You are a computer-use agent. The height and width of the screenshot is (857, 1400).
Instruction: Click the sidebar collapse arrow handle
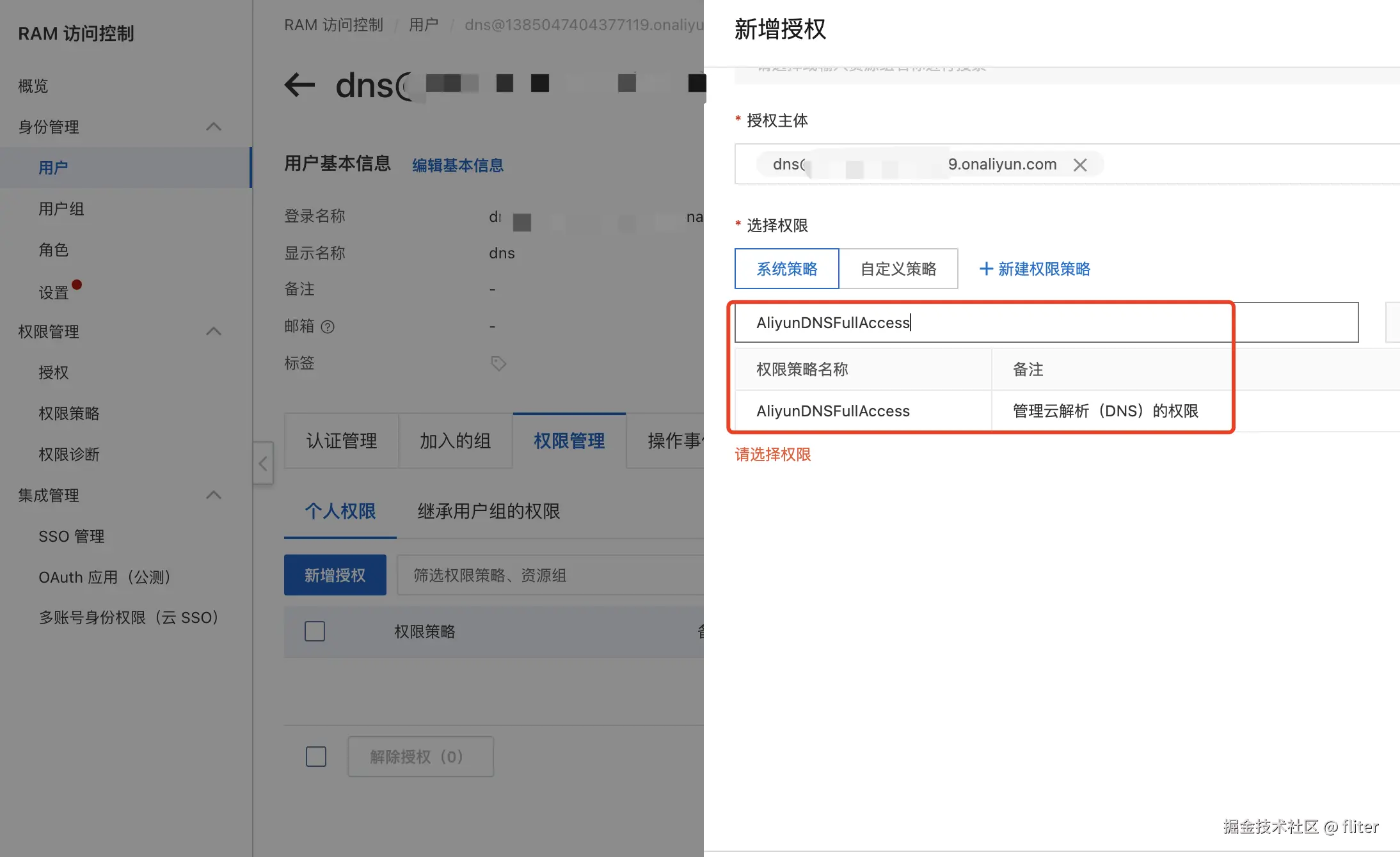click(263, 464)
